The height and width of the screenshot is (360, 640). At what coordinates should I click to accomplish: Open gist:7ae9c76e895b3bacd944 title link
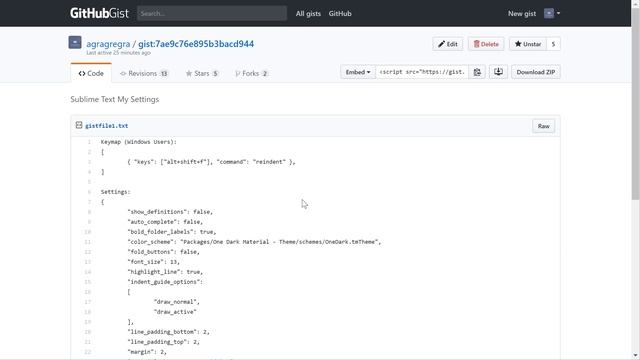pyautogui.click(x=196, y=44)
